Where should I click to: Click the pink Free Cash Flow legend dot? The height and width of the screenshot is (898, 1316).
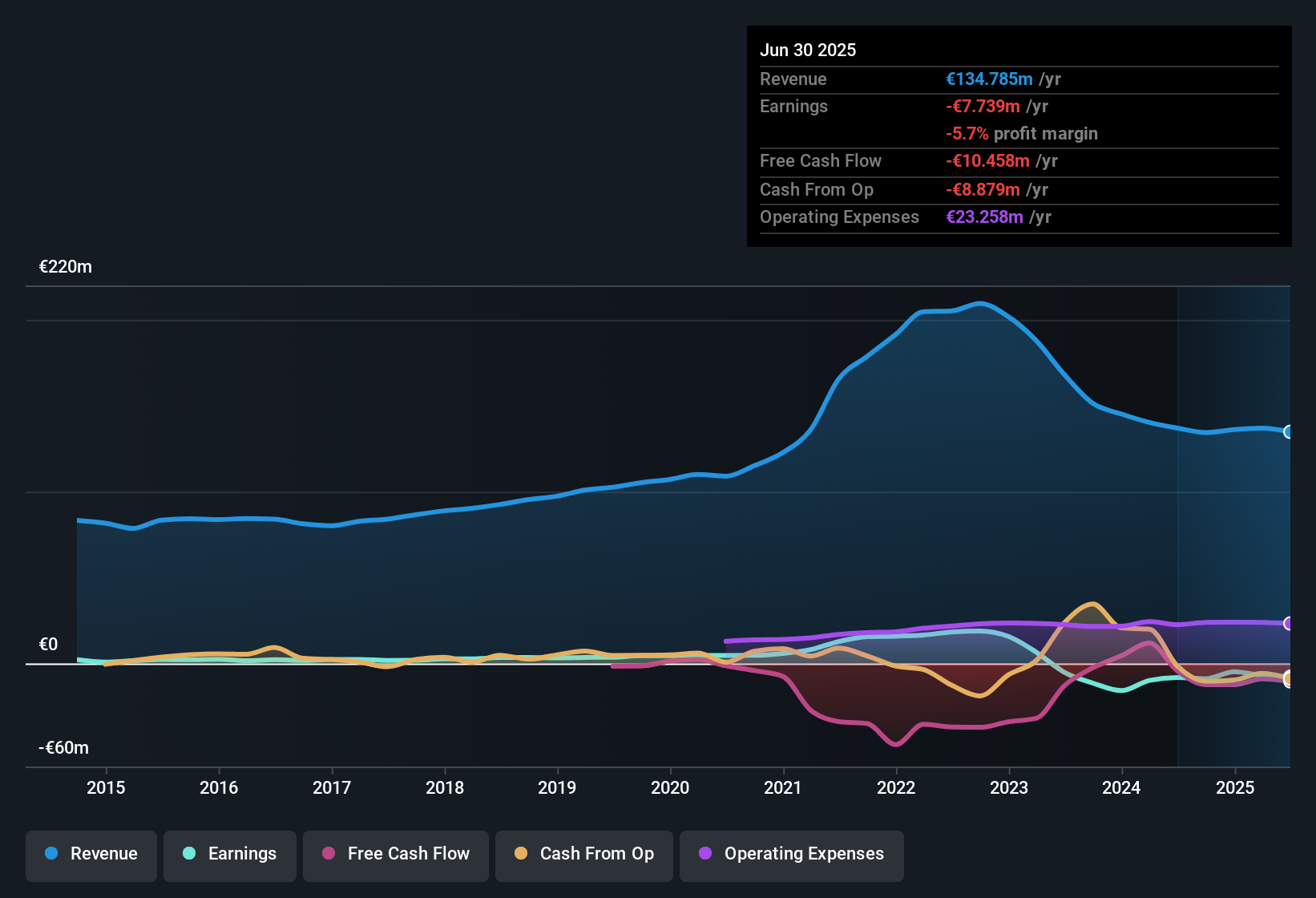[x=329, y=853]
